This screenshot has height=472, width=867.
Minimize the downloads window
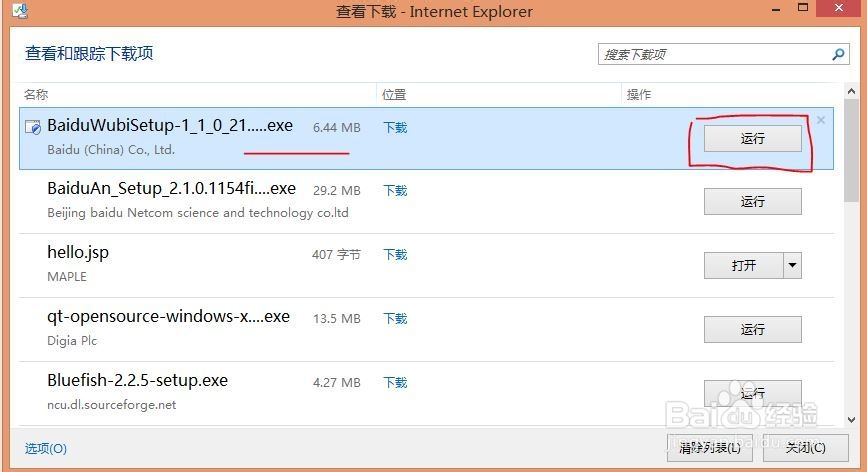point(776,9)
